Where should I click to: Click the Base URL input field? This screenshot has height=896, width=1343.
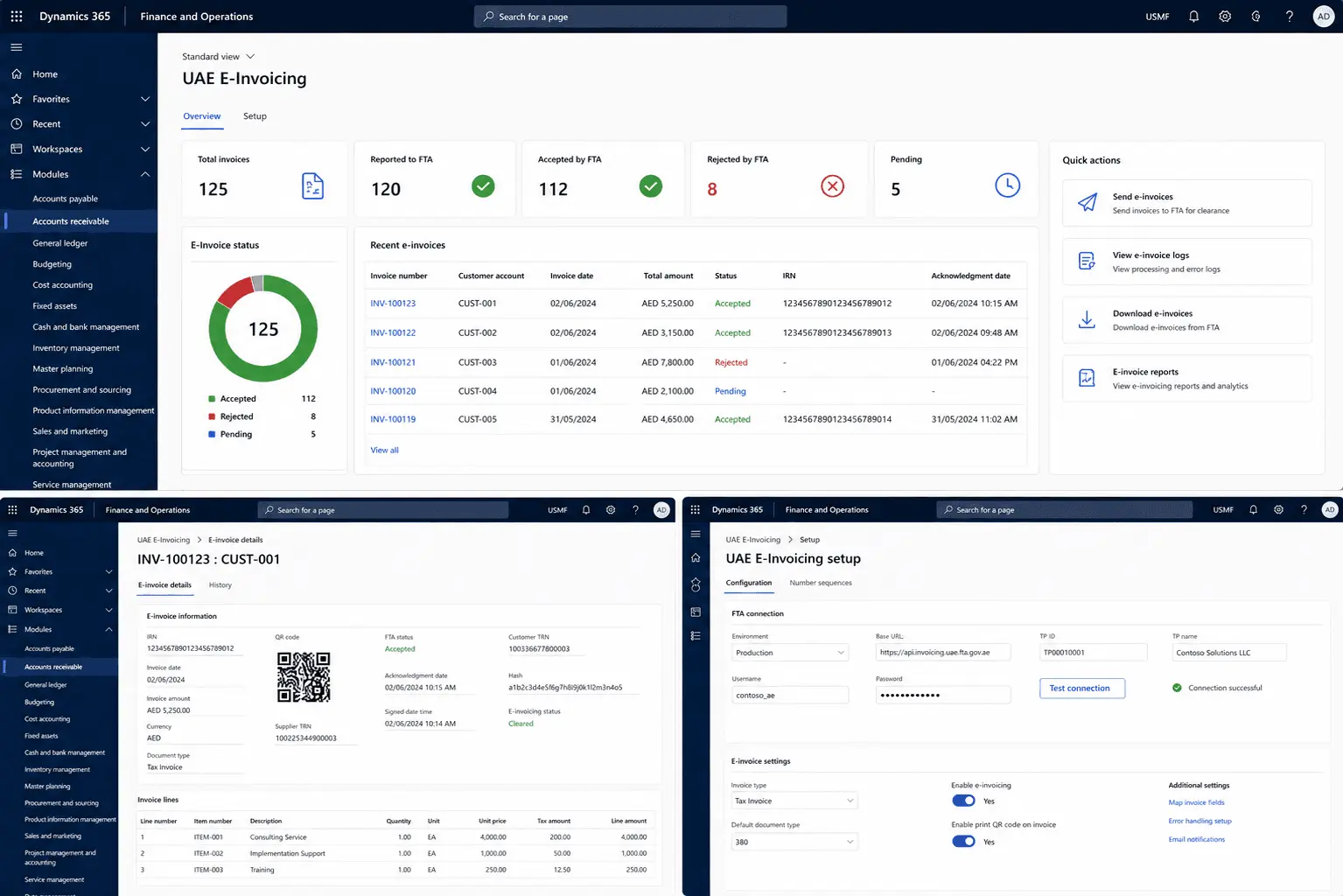tap(943, 653)
